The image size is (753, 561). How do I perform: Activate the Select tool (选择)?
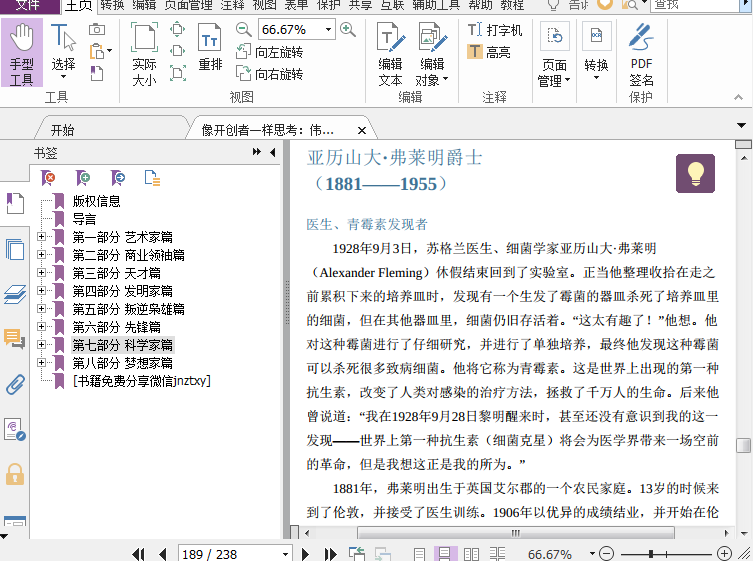(x=63, y=52)
